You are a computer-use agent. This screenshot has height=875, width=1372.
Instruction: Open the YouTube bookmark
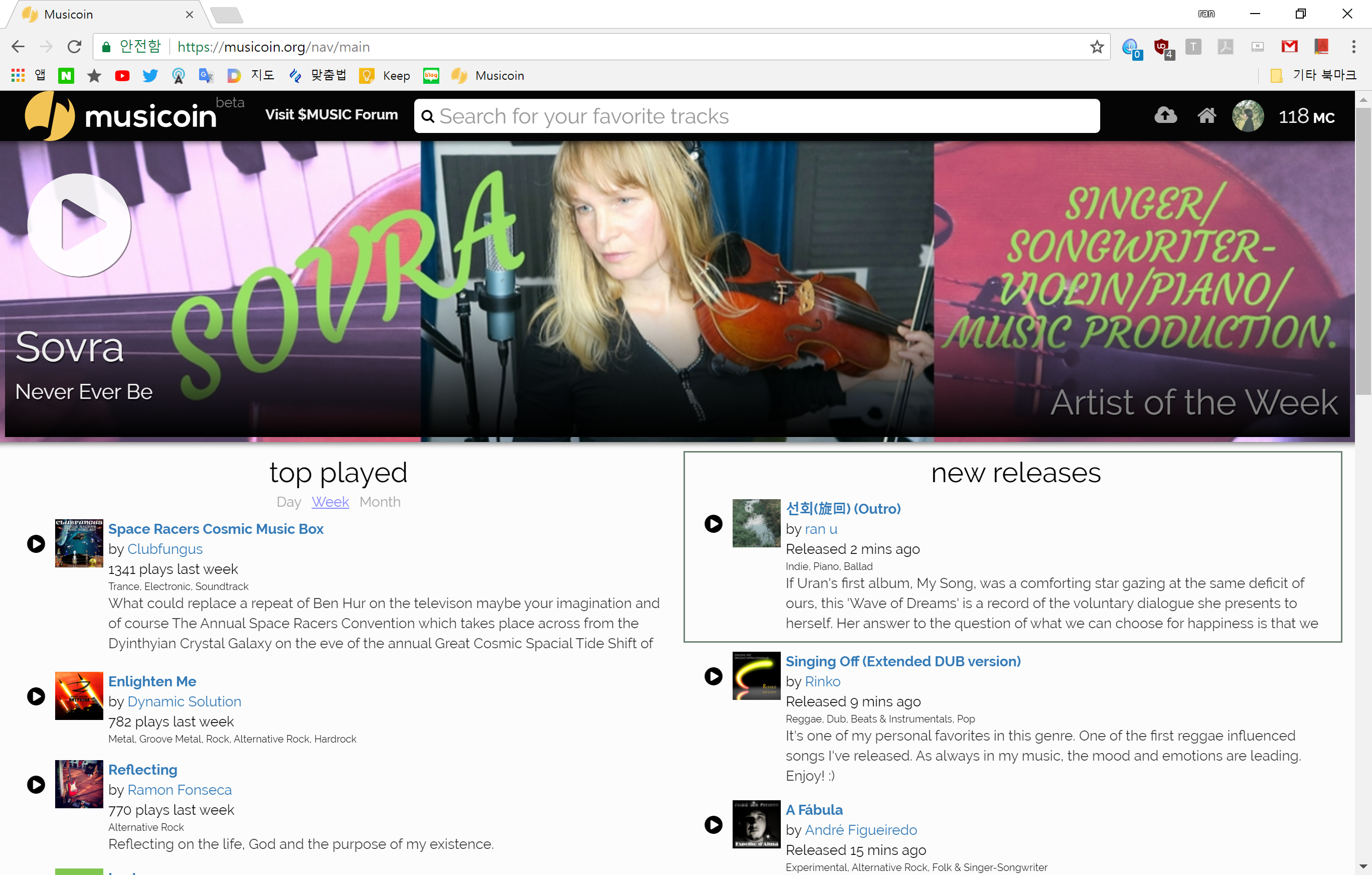(122, 76)
